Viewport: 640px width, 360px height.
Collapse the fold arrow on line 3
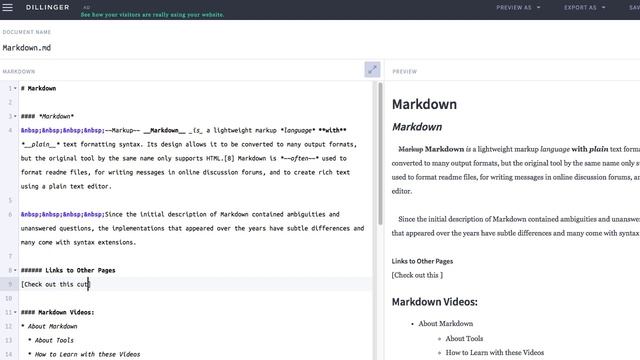point(16,116)
